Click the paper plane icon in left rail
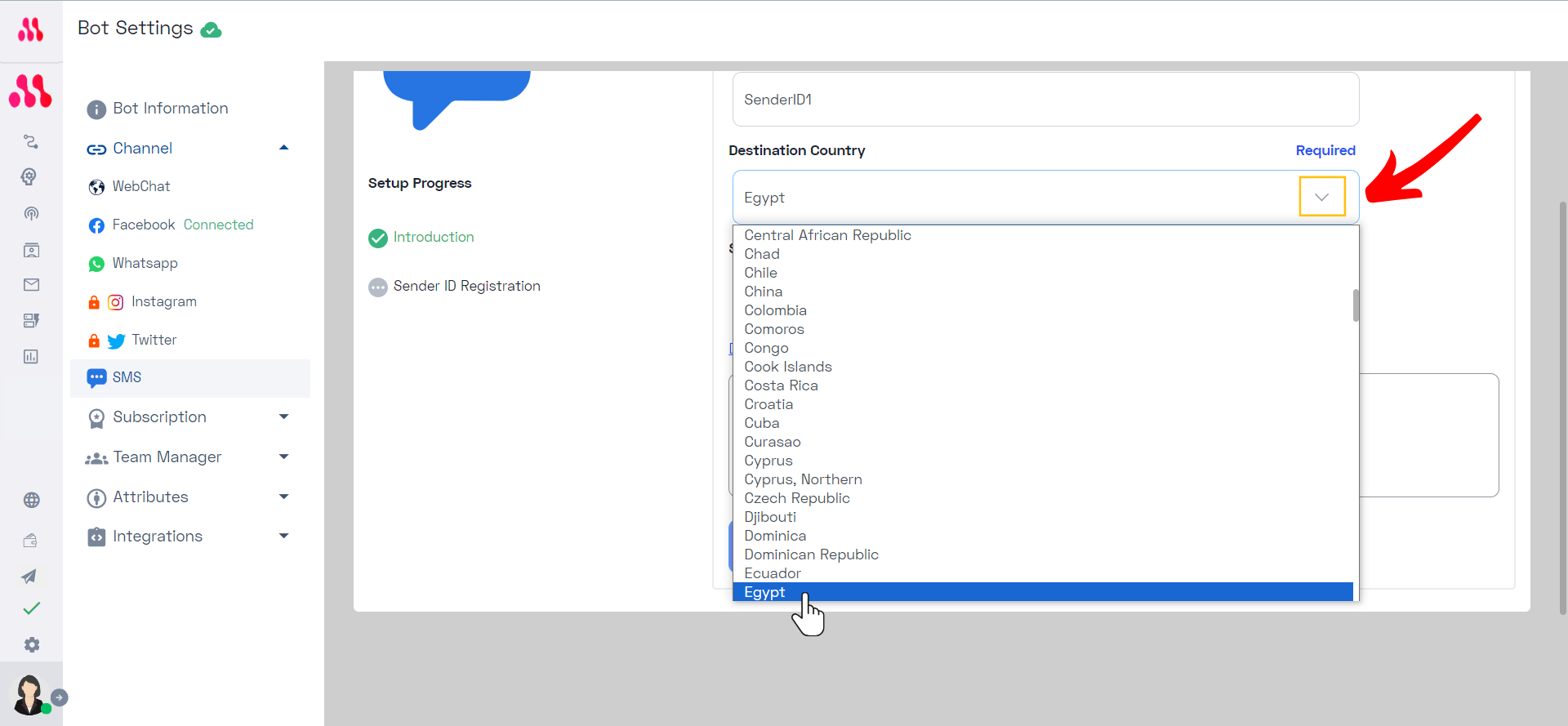Image resolution: width=1568 pixels, height=726 pixels. (x=29, y=577)
